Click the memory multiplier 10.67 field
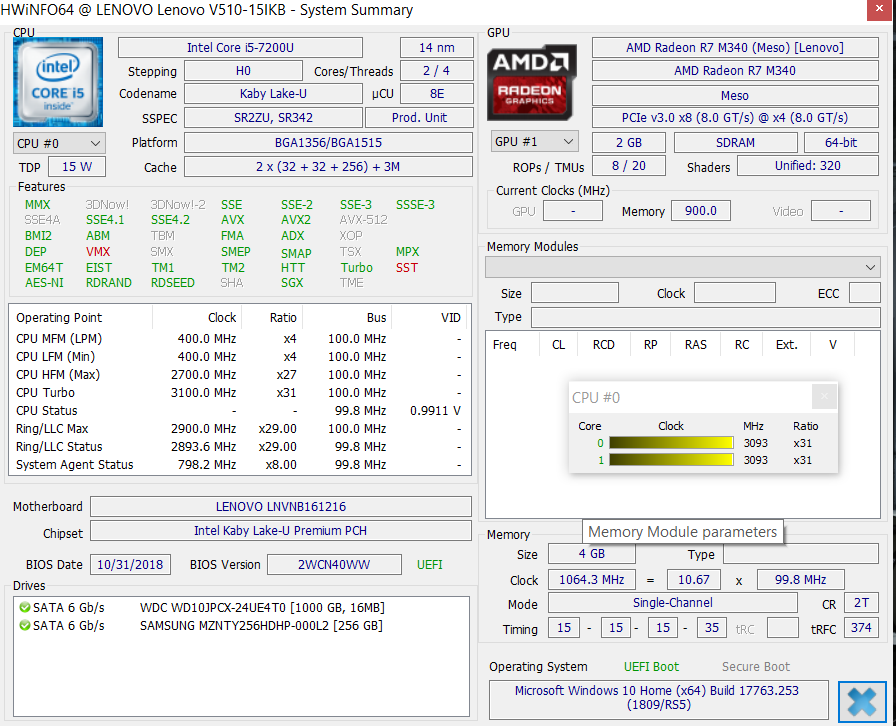 point(694,580)
